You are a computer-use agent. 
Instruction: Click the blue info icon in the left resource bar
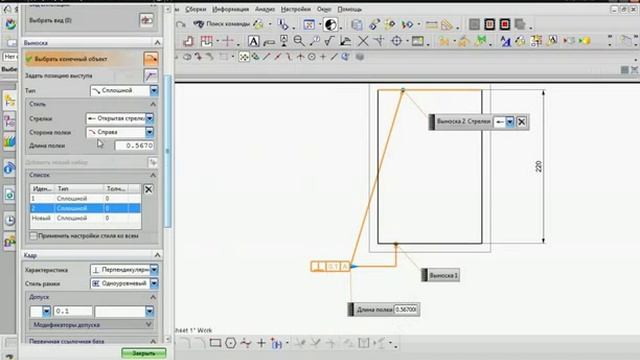(x=9, y=167)
